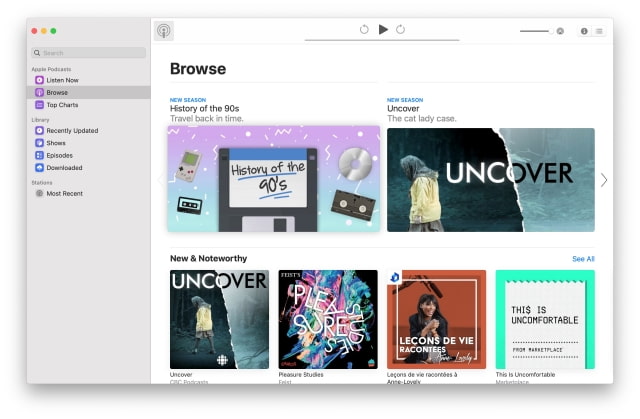Image resolution: width=640 pixels, height=419 pixels.
Task: Click the Shows sidebar icon
Action: 39,143
